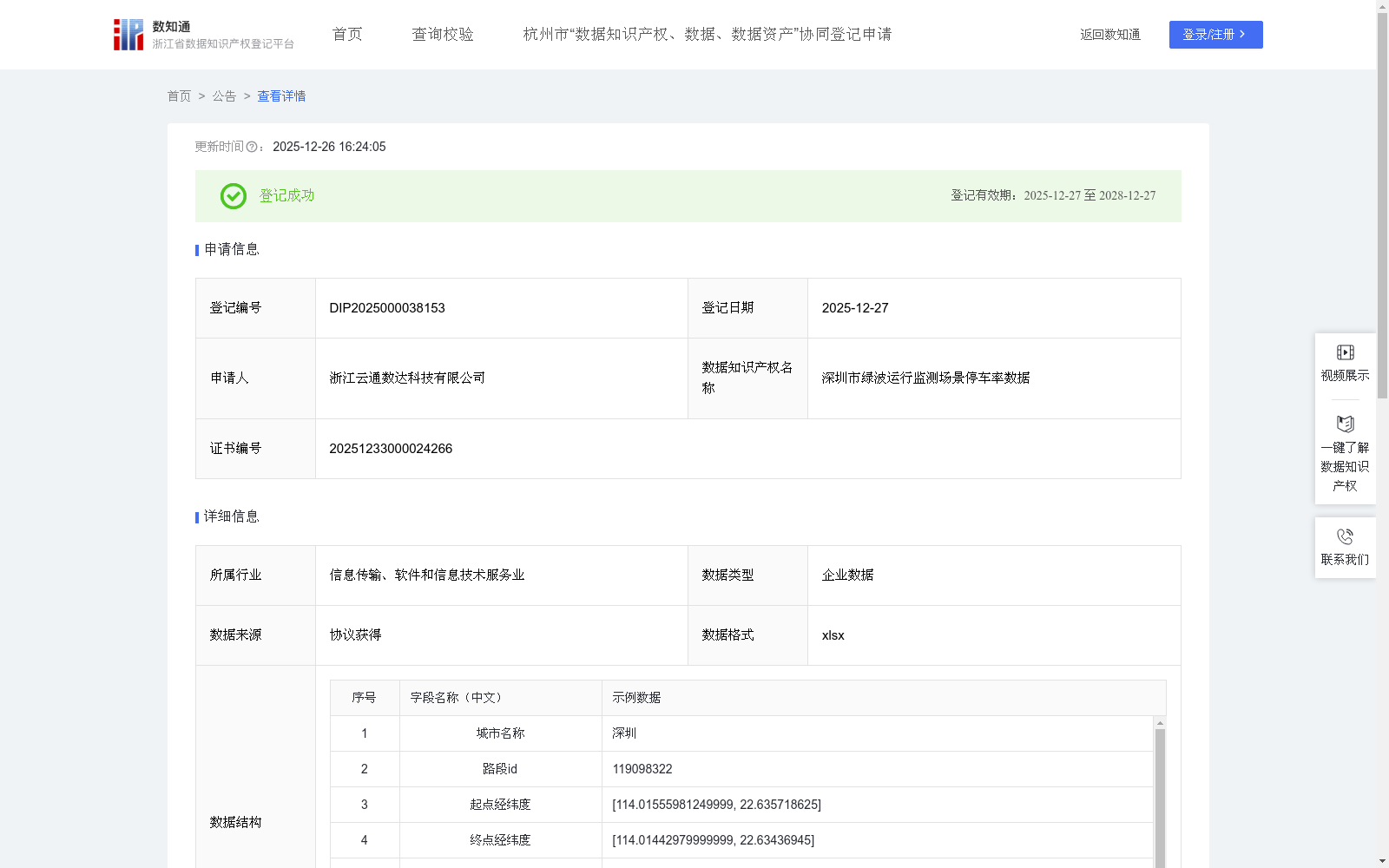The image size is (1389, 868).
Task: Click the green 登记成功 checkmark icon
Action: click(x=233, y=196)
